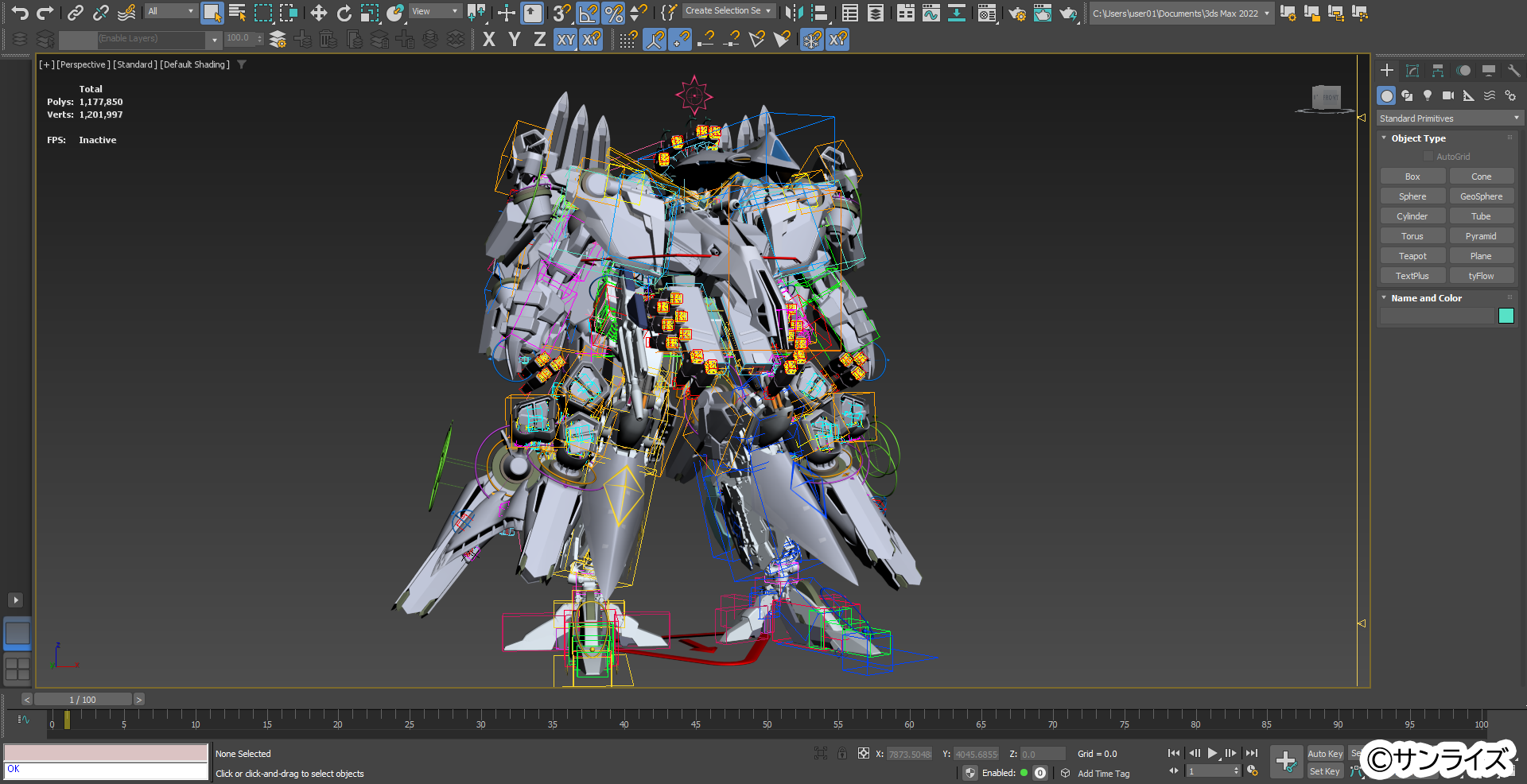Switch to the Display panel tab
Screen dimensions: 1527x784
tap(1489, 70)
